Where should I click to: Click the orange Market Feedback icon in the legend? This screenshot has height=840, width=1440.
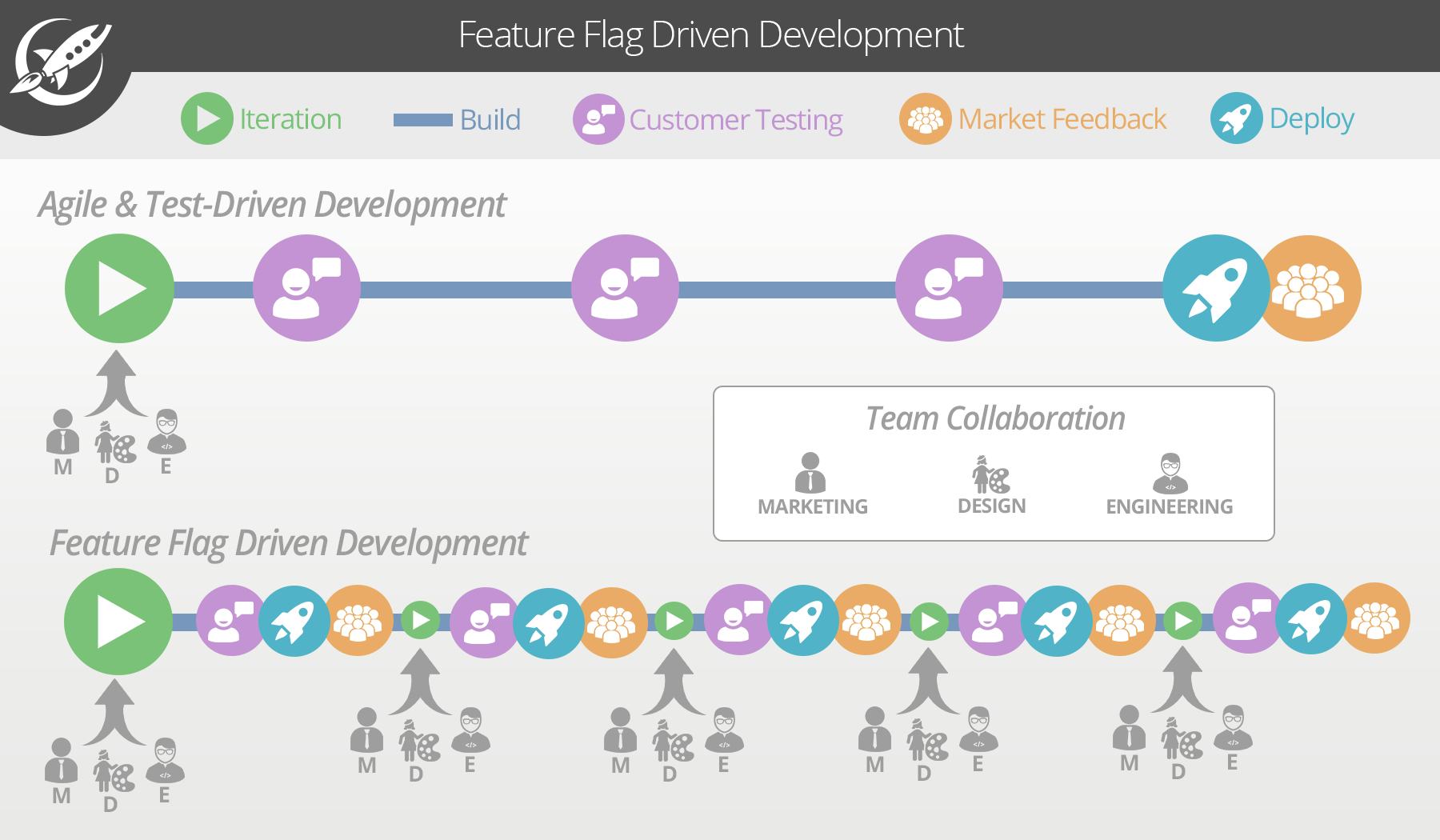coord(926,120)
